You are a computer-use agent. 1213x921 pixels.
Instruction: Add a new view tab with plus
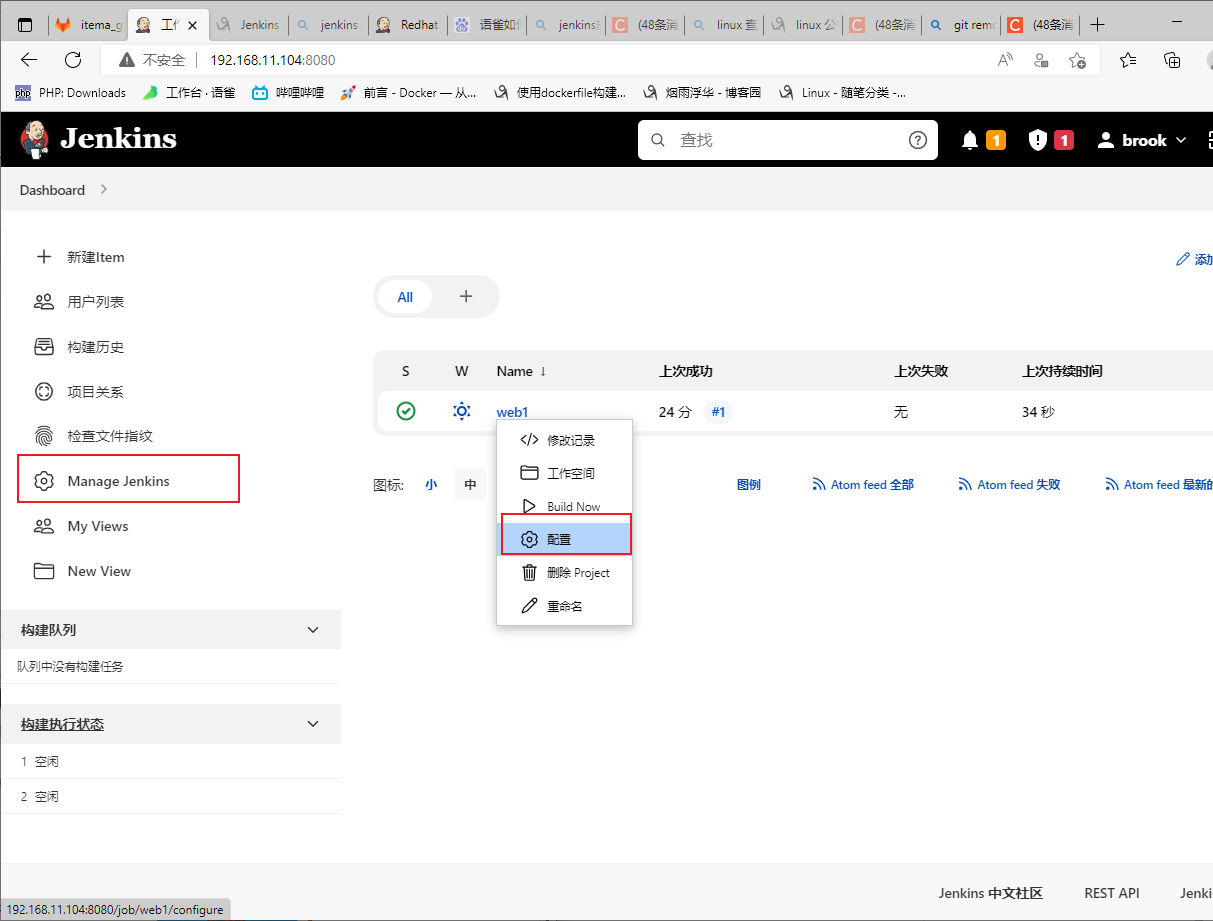point(465,297)
